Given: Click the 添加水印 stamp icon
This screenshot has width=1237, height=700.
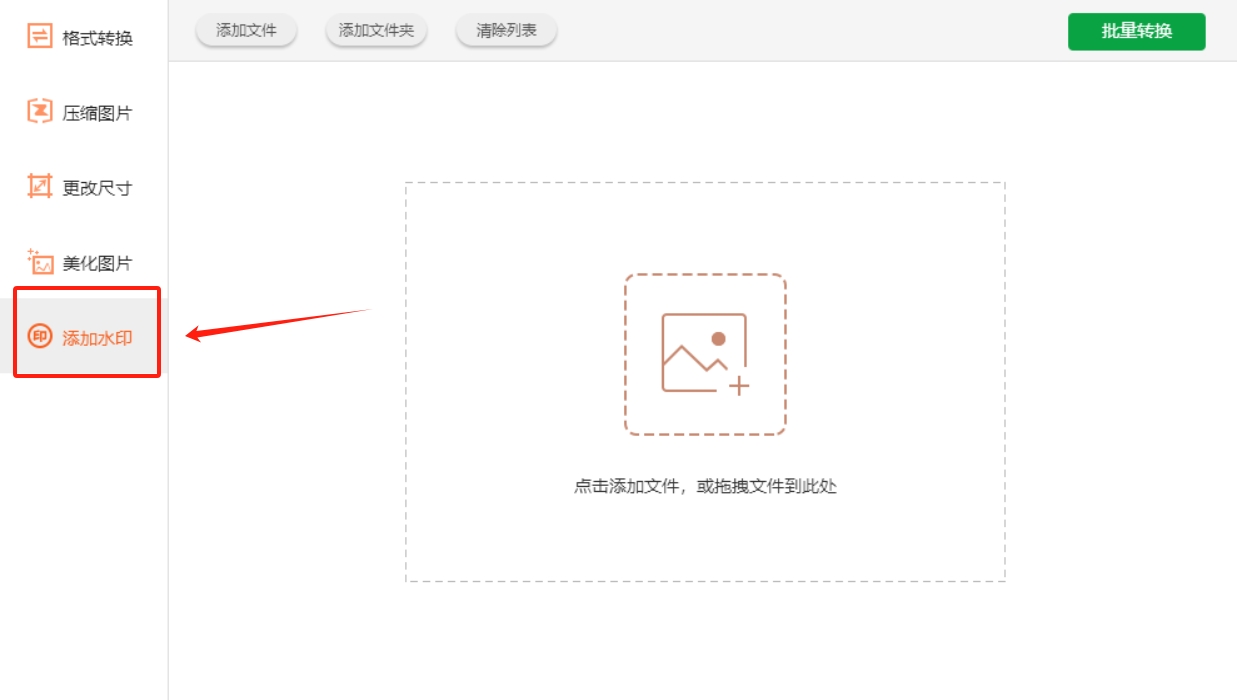Looking at the screenshot, I should click(39, 337).
